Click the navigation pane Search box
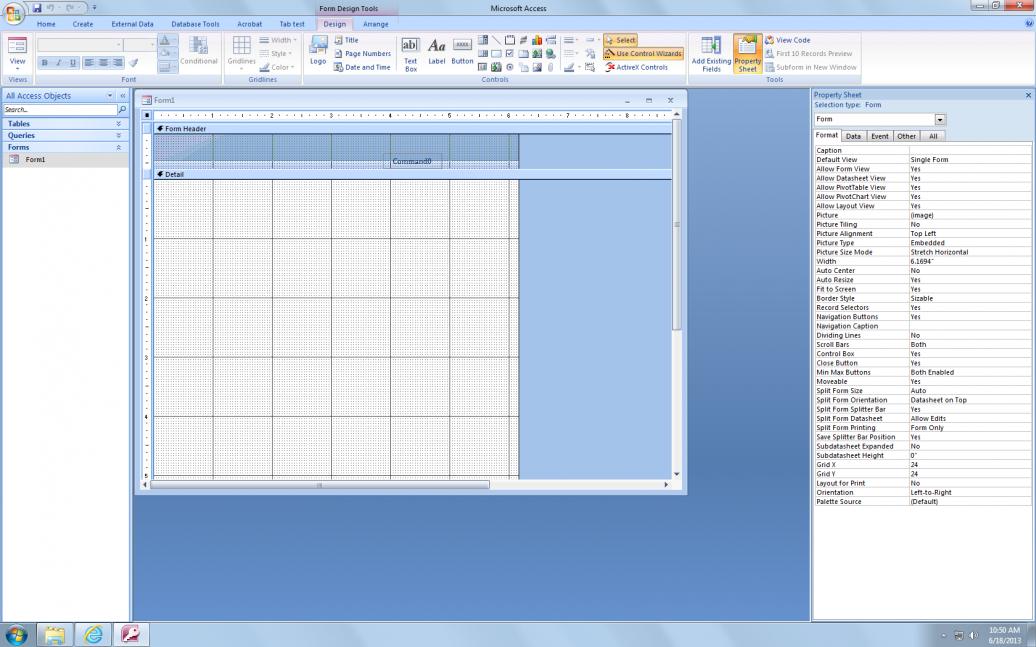 60,110
